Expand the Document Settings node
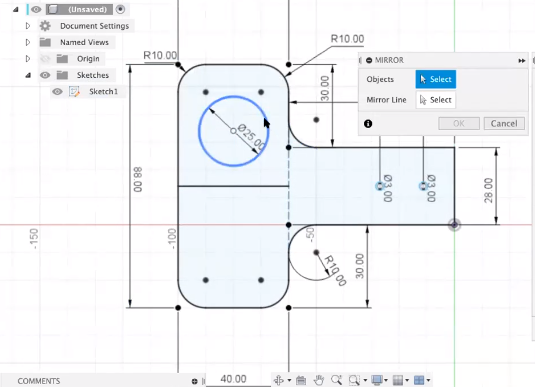Screen dimensions: 535x387 pyautogui.click(x=28, y=26)
